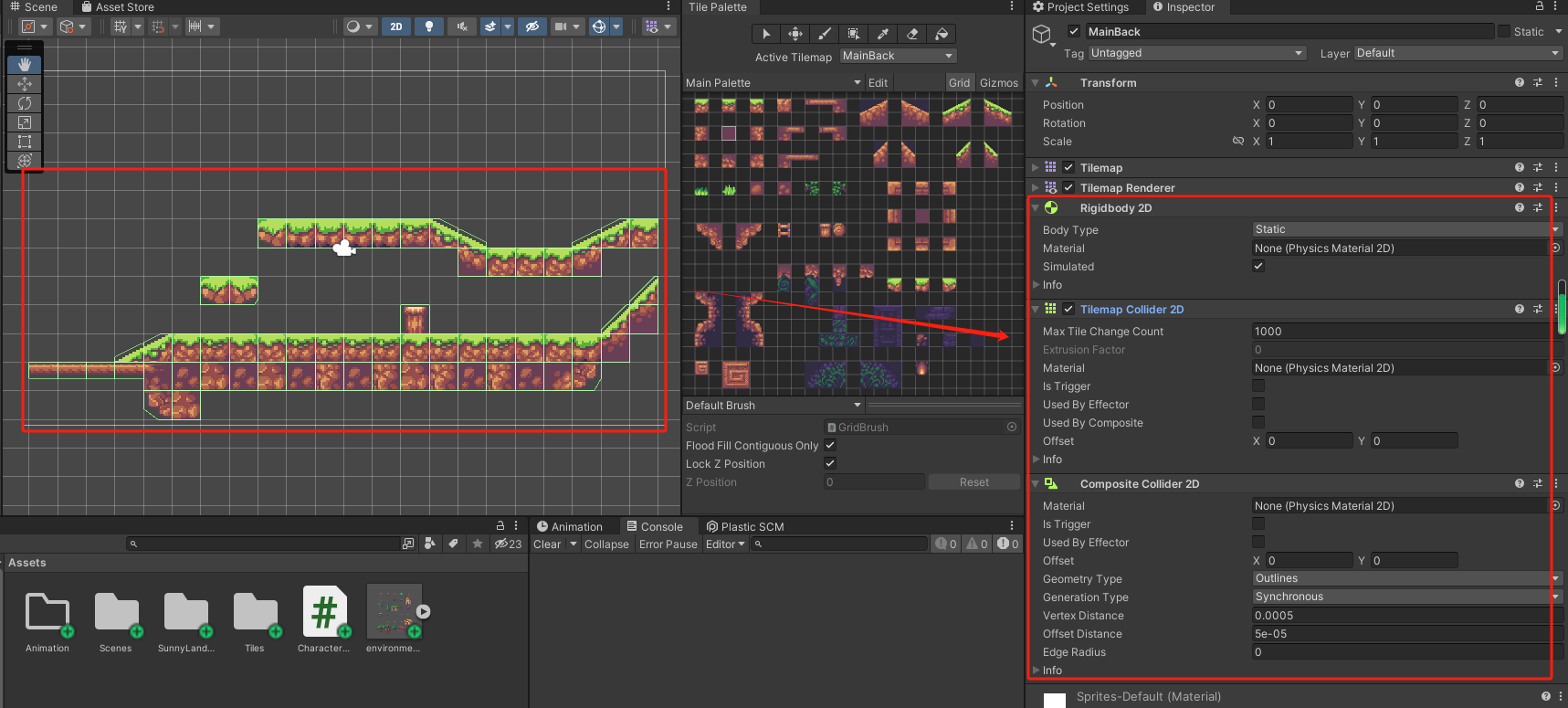The width and height of the screenshot is (1568, 708).
Task: Toggle hidden objects visibility in scene
Action: pos(532,26)
